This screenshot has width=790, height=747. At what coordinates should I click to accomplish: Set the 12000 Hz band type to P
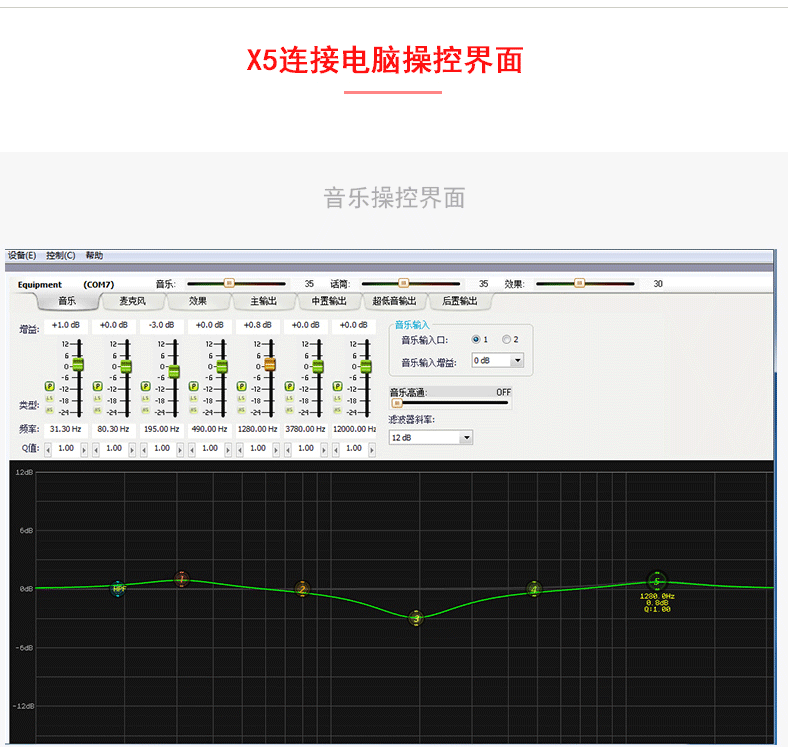click(x=338, y=386)
